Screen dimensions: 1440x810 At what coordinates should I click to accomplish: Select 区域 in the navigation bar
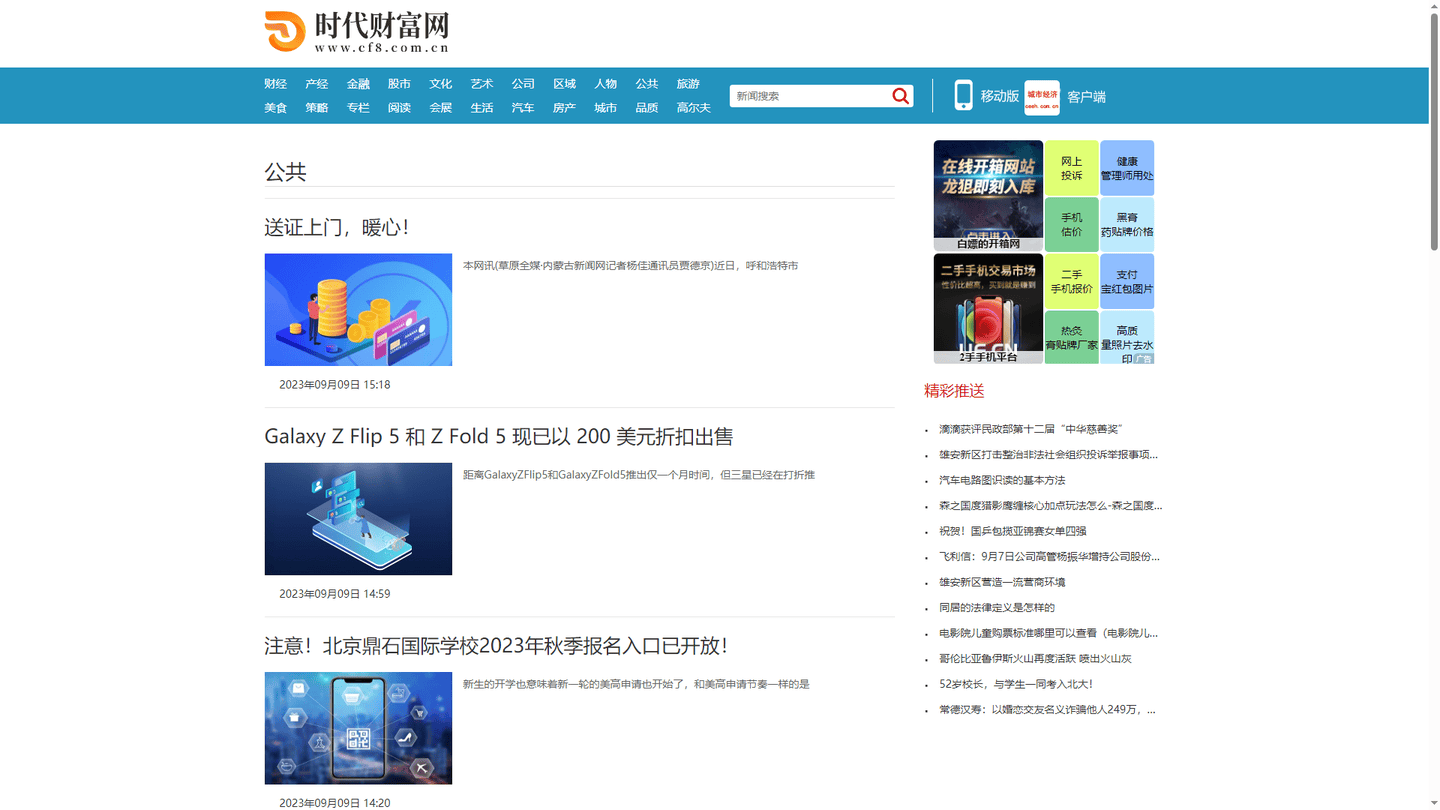[x=565, y=84]
